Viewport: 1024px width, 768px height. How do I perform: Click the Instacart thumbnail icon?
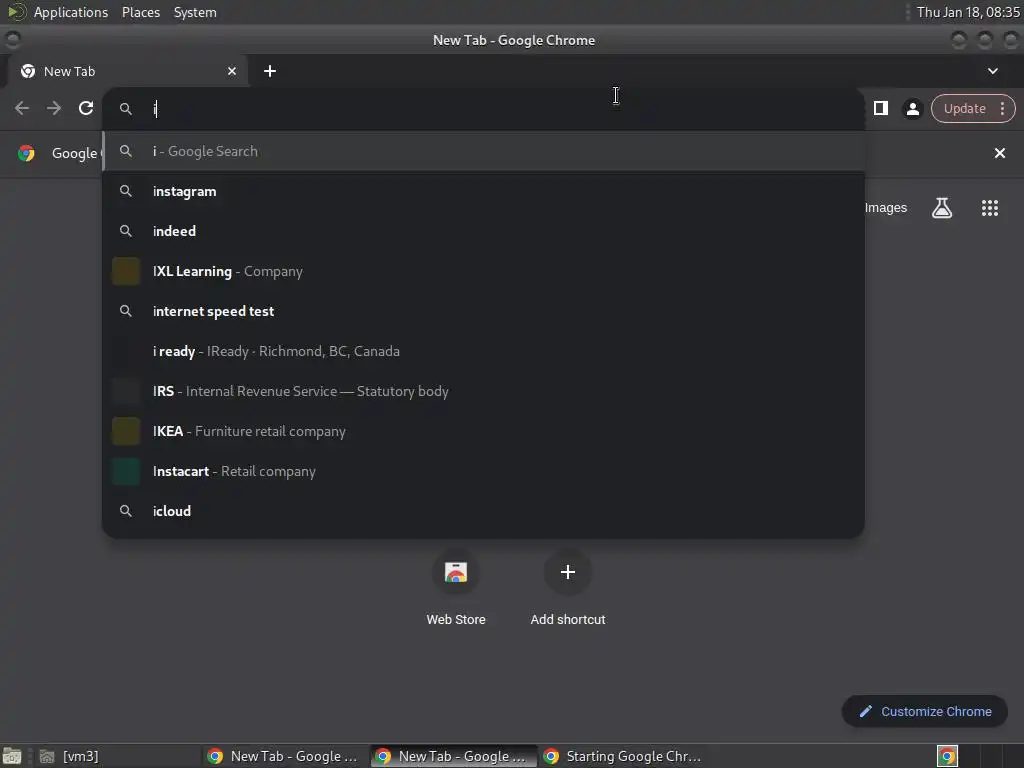(x=126, y=472)
